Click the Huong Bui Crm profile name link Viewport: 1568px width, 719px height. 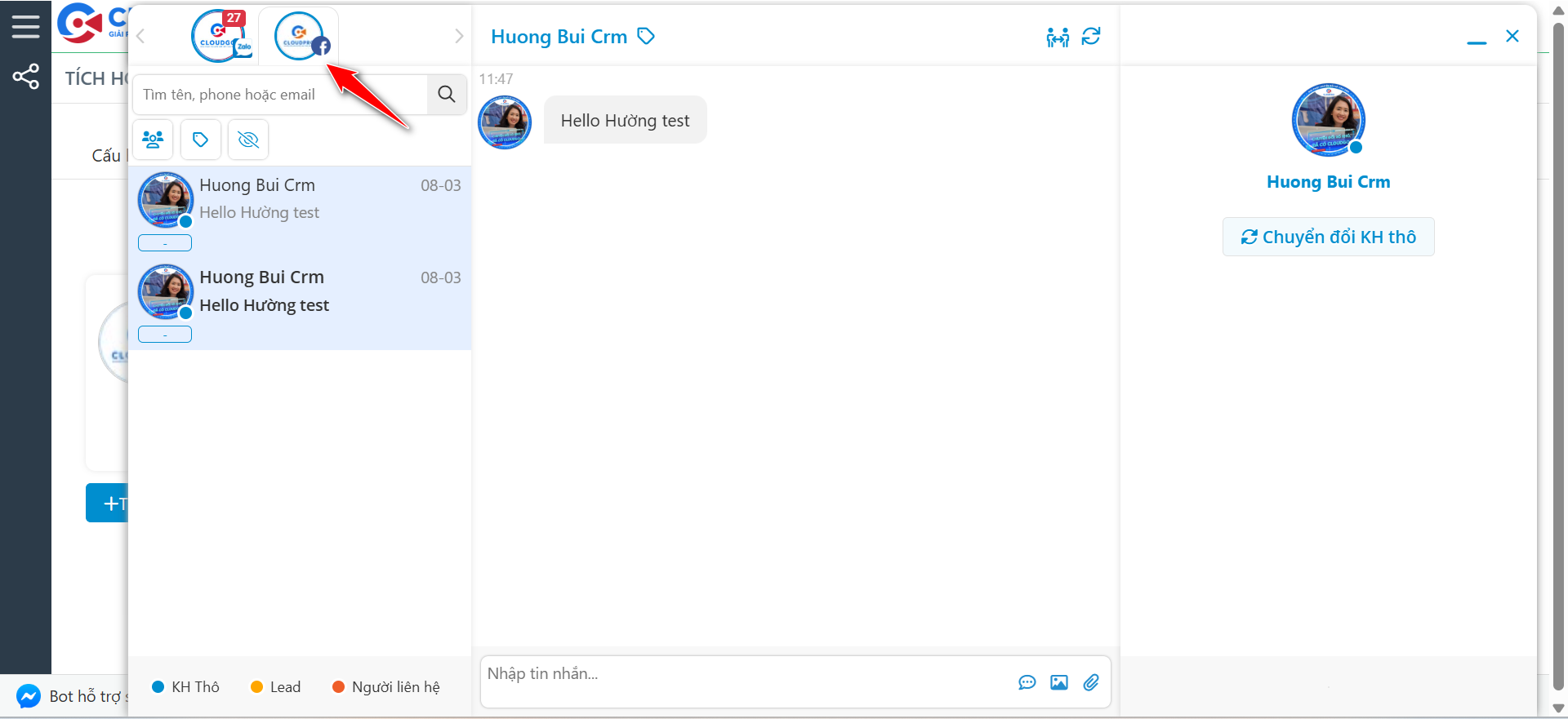[x=1328, y=182]
